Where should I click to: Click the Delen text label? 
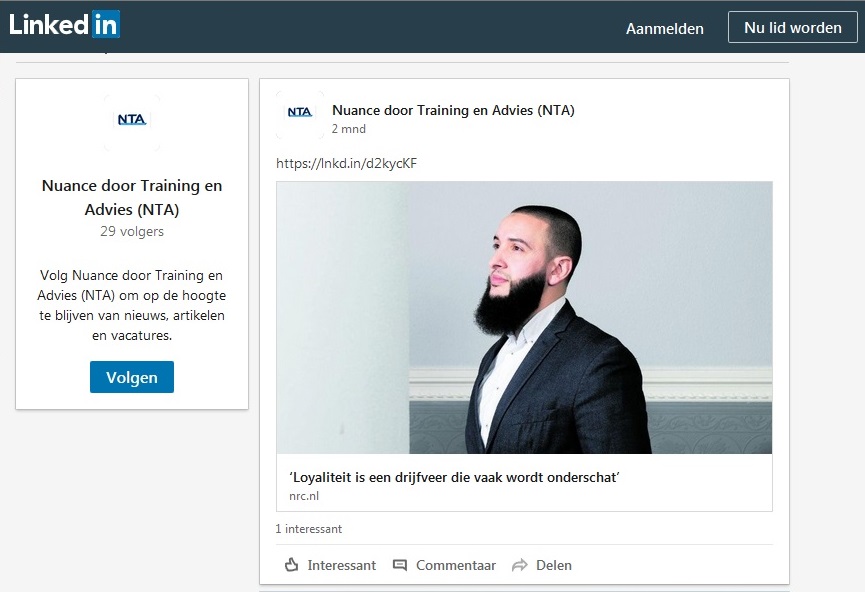click(554, 566)
